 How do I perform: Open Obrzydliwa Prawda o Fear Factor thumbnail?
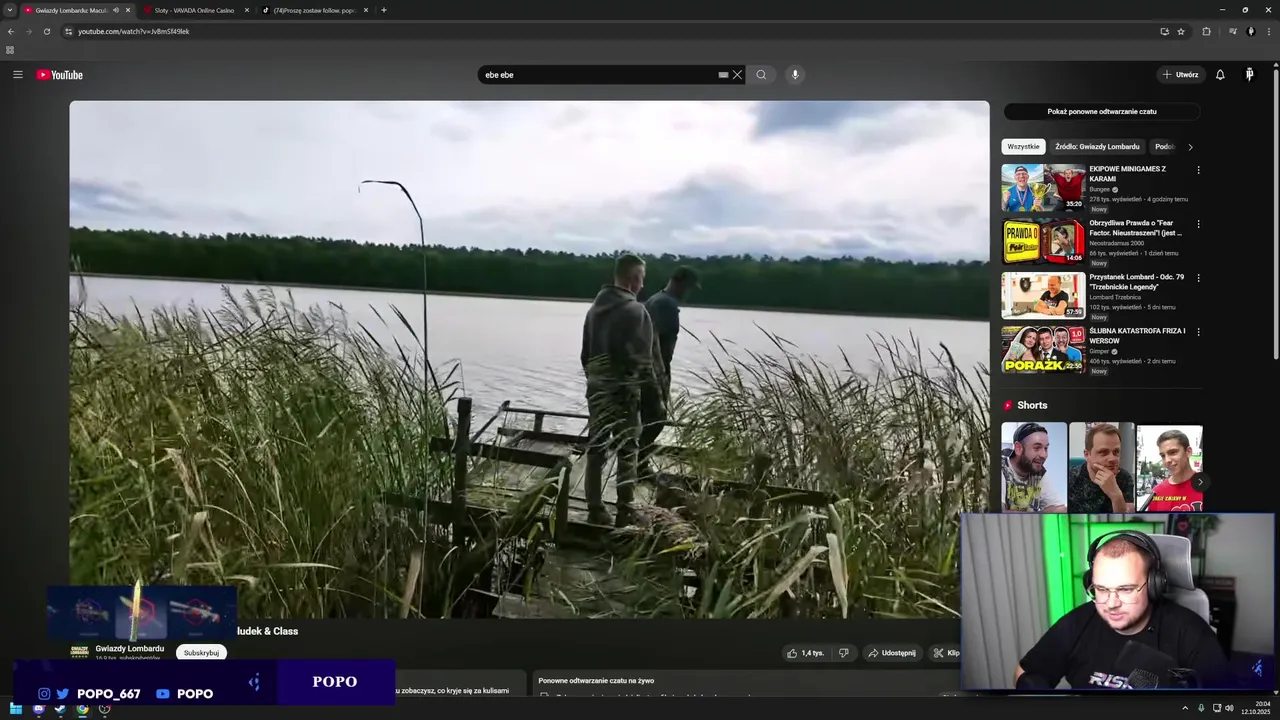coord(1043,241)
